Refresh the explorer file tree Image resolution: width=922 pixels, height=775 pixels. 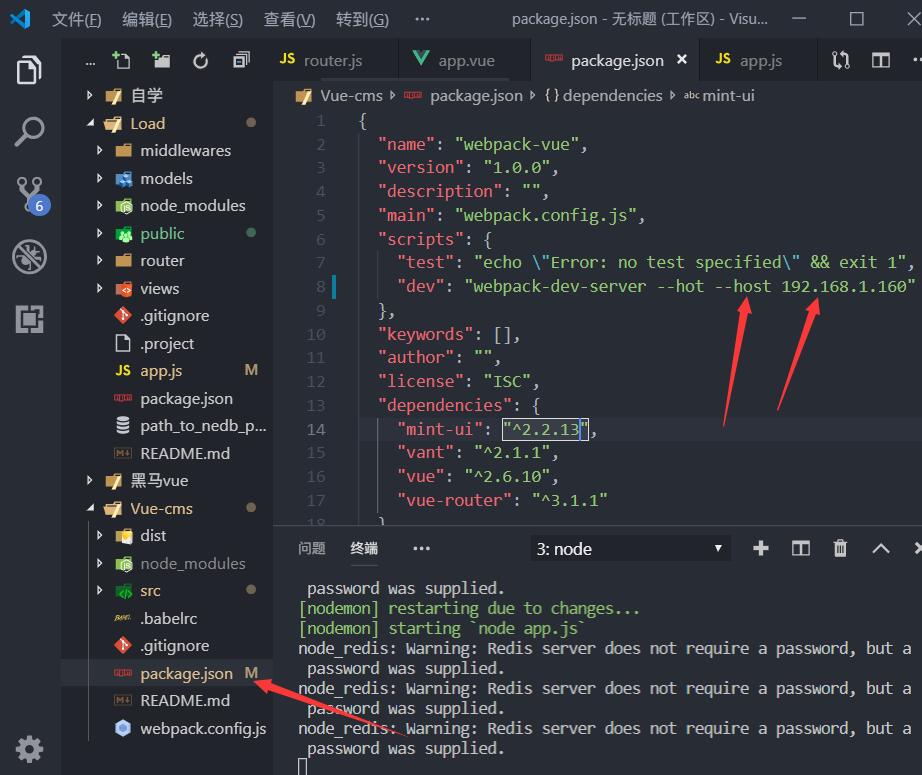(201, 60)
